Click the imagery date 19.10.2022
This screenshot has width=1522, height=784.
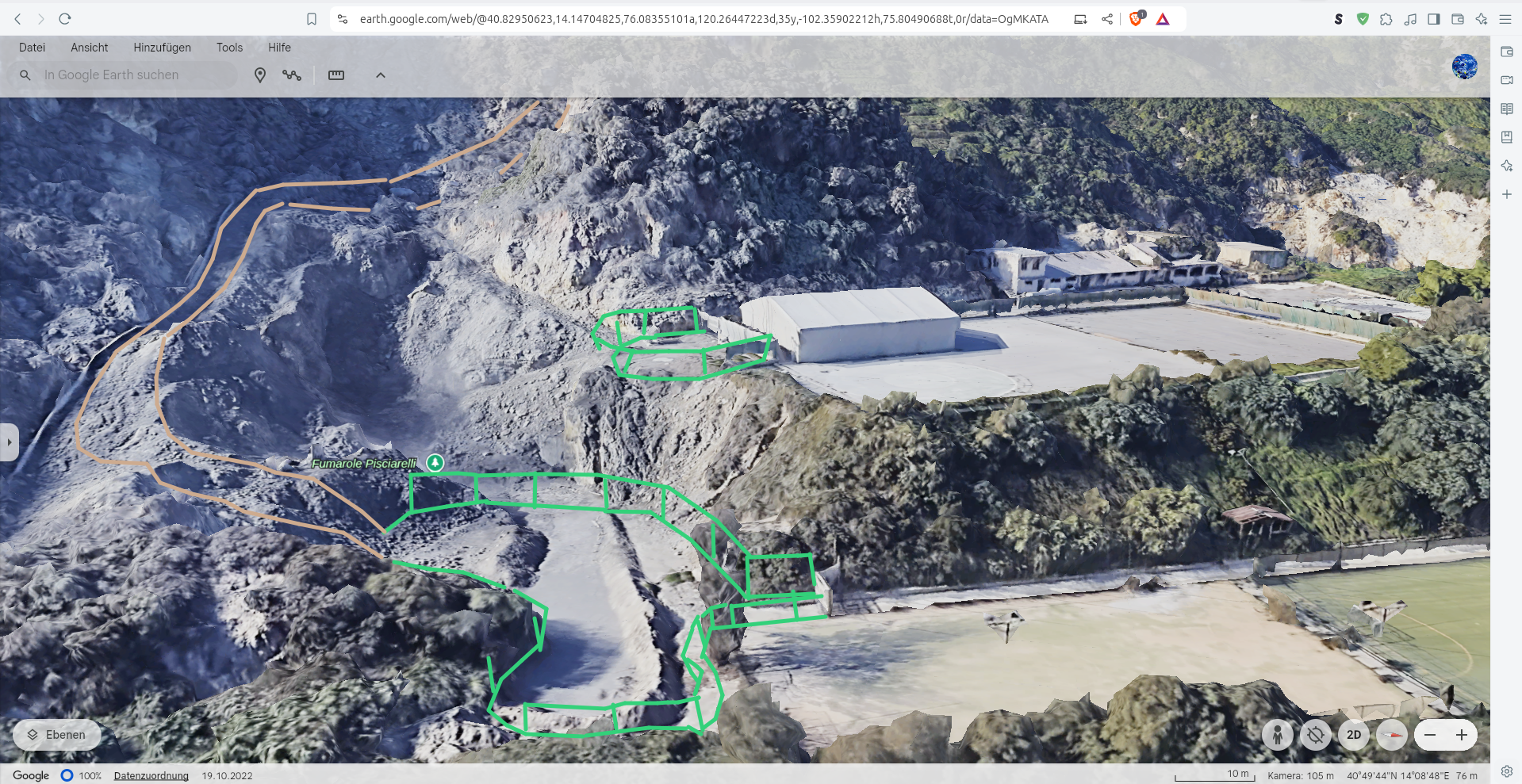(x=227, y=775)
